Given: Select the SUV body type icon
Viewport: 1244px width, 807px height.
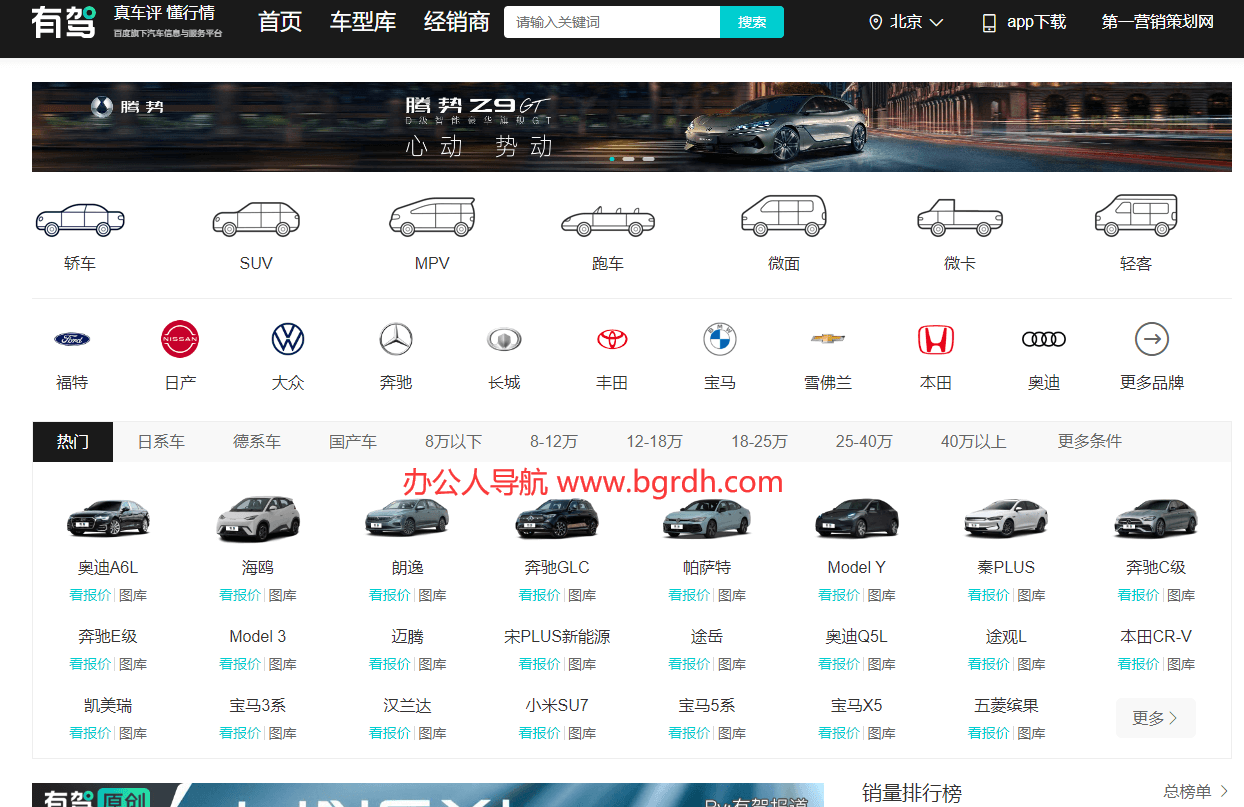Looking at the screenshot, I should pos(256,219).
